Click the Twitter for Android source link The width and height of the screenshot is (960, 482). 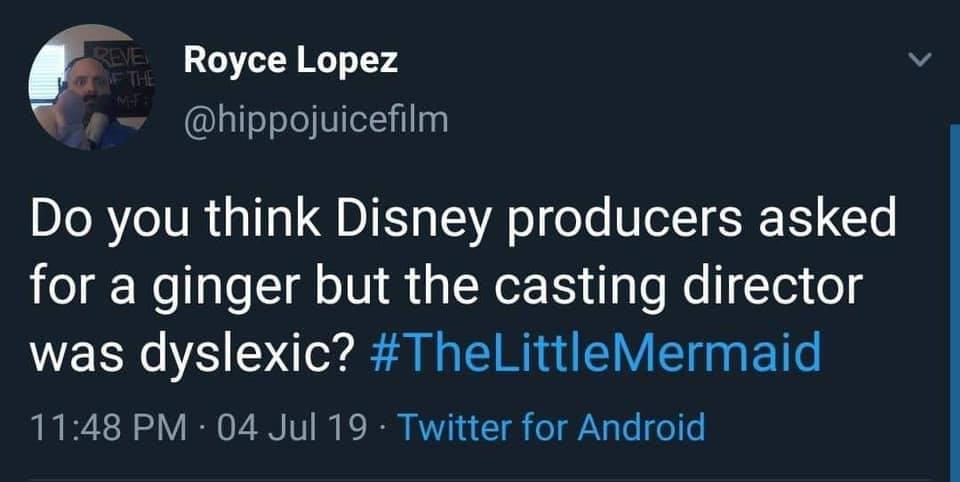coord(551,427)
